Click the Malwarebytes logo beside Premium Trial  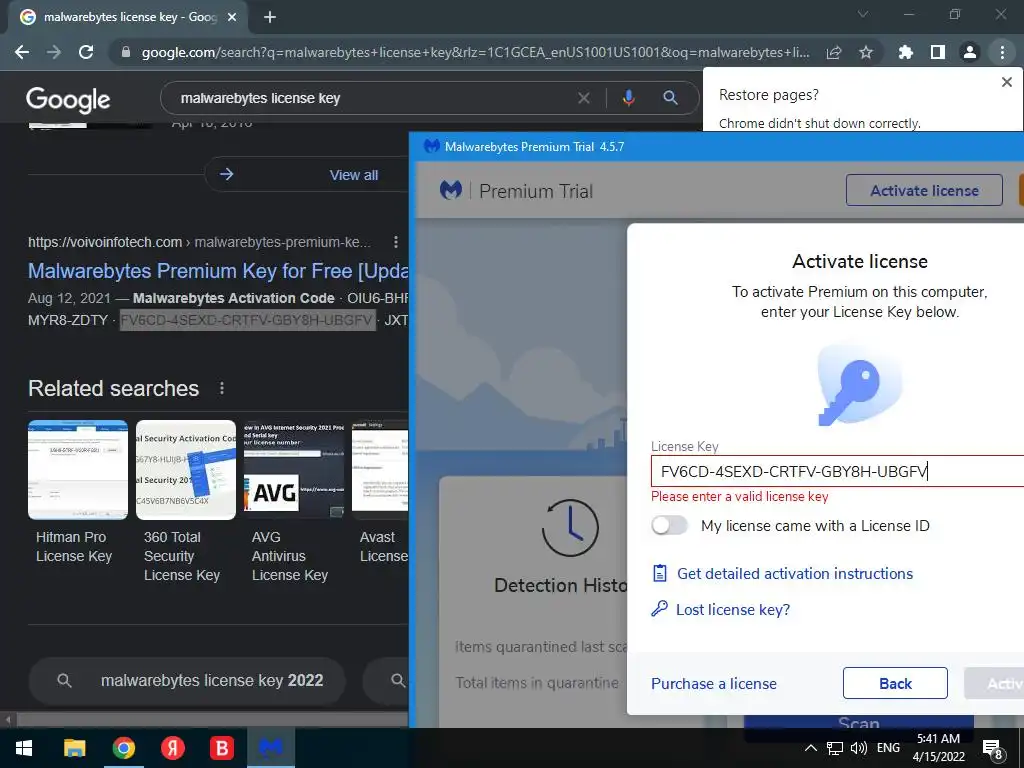451,191
